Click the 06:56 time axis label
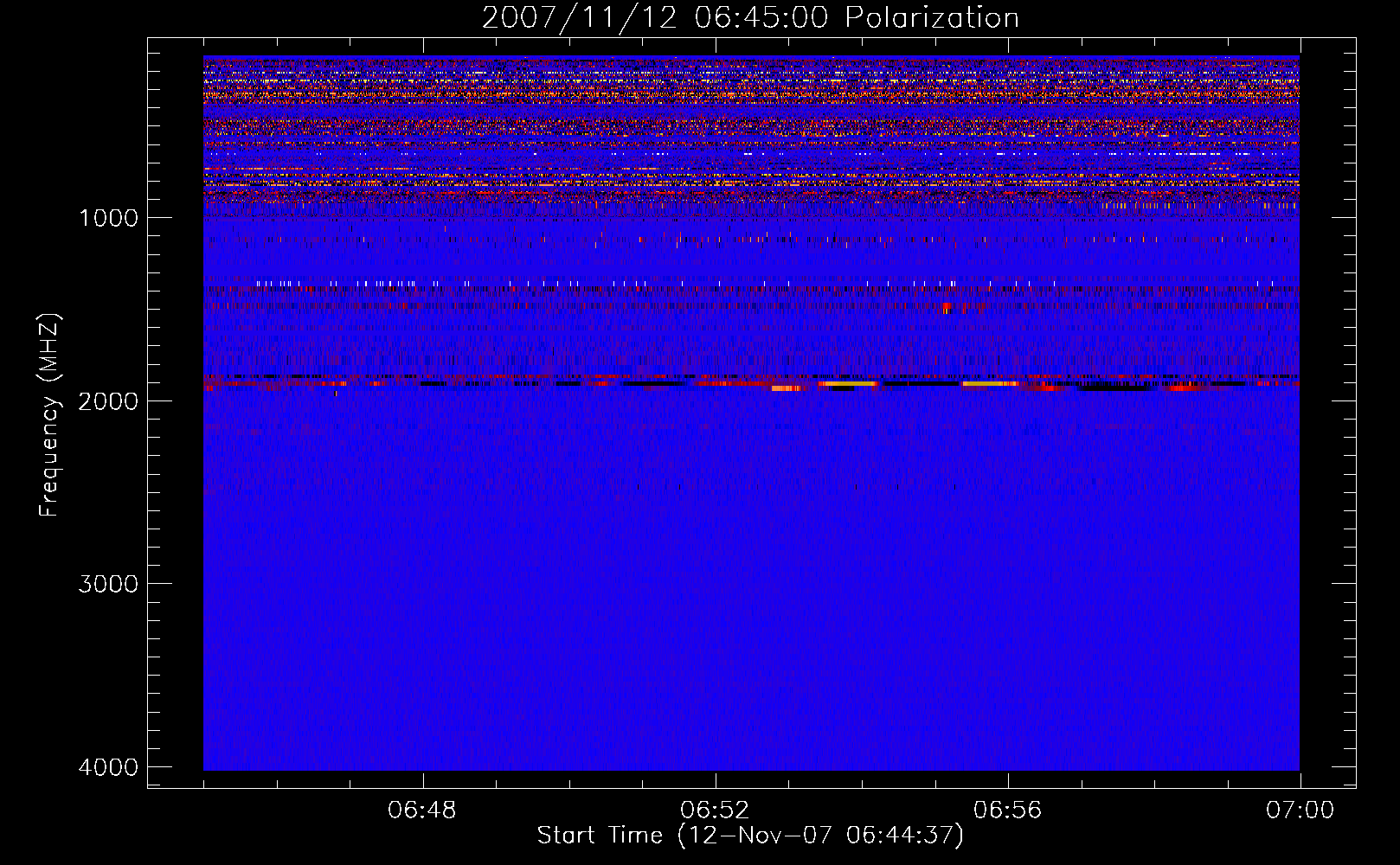Image resolution: width=1400 pixels, height=865 pixels. point(1007,811)
